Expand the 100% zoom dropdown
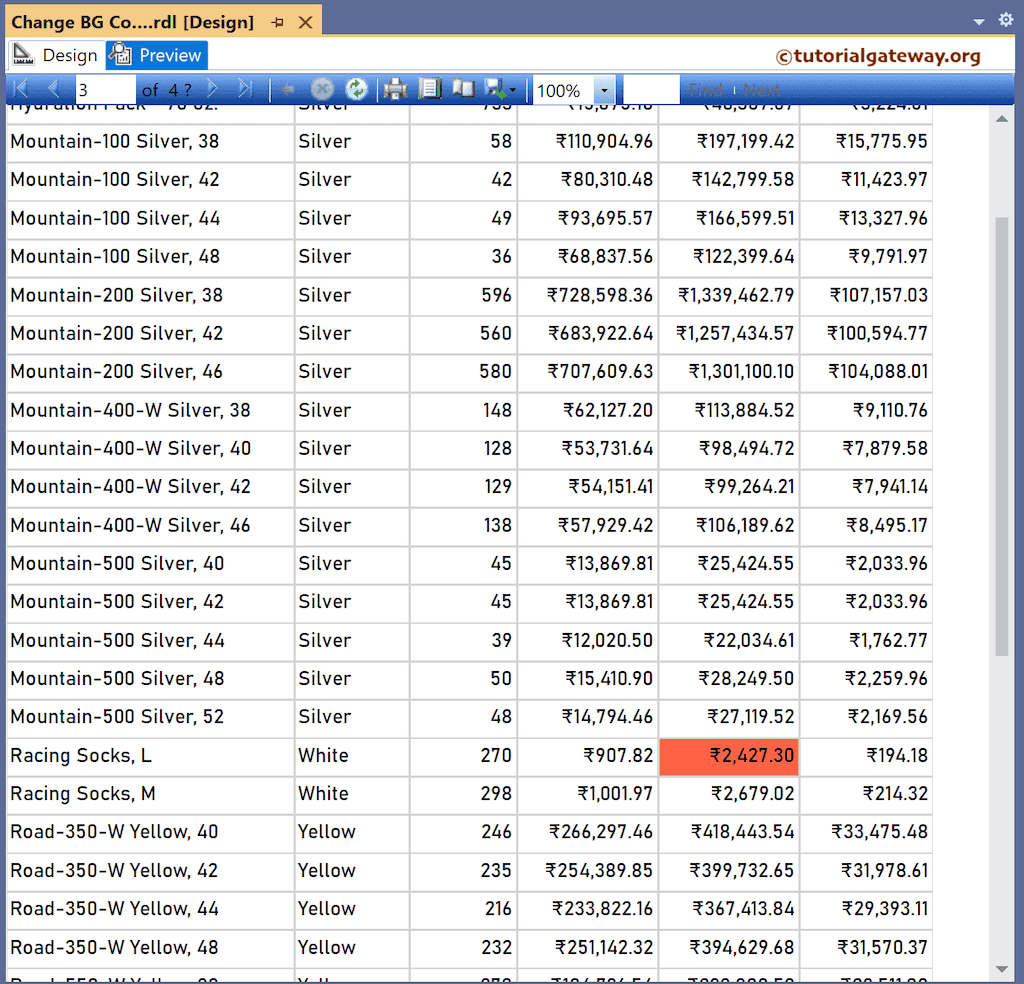Viewport: 1024px width, 984px height. 604,91
